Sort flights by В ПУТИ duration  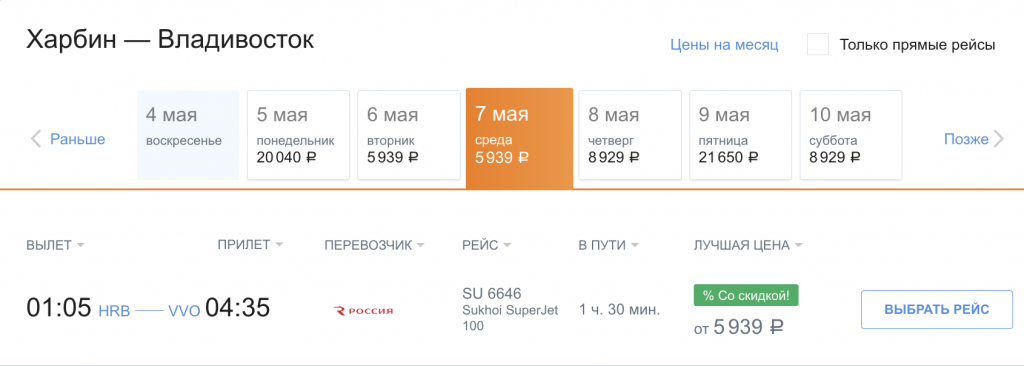[x=609, y=245]
